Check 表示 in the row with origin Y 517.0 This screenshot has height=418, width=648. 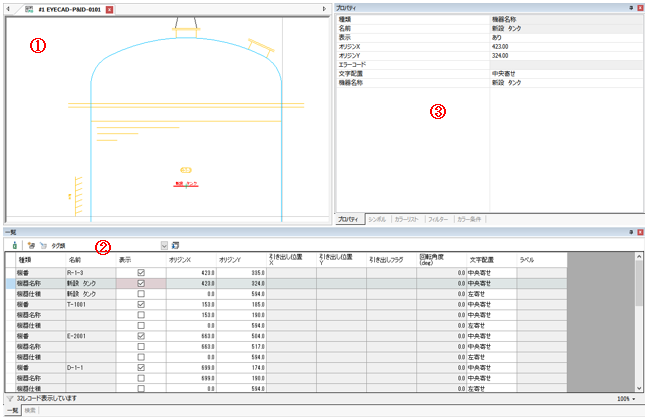[x=141, y=346]
